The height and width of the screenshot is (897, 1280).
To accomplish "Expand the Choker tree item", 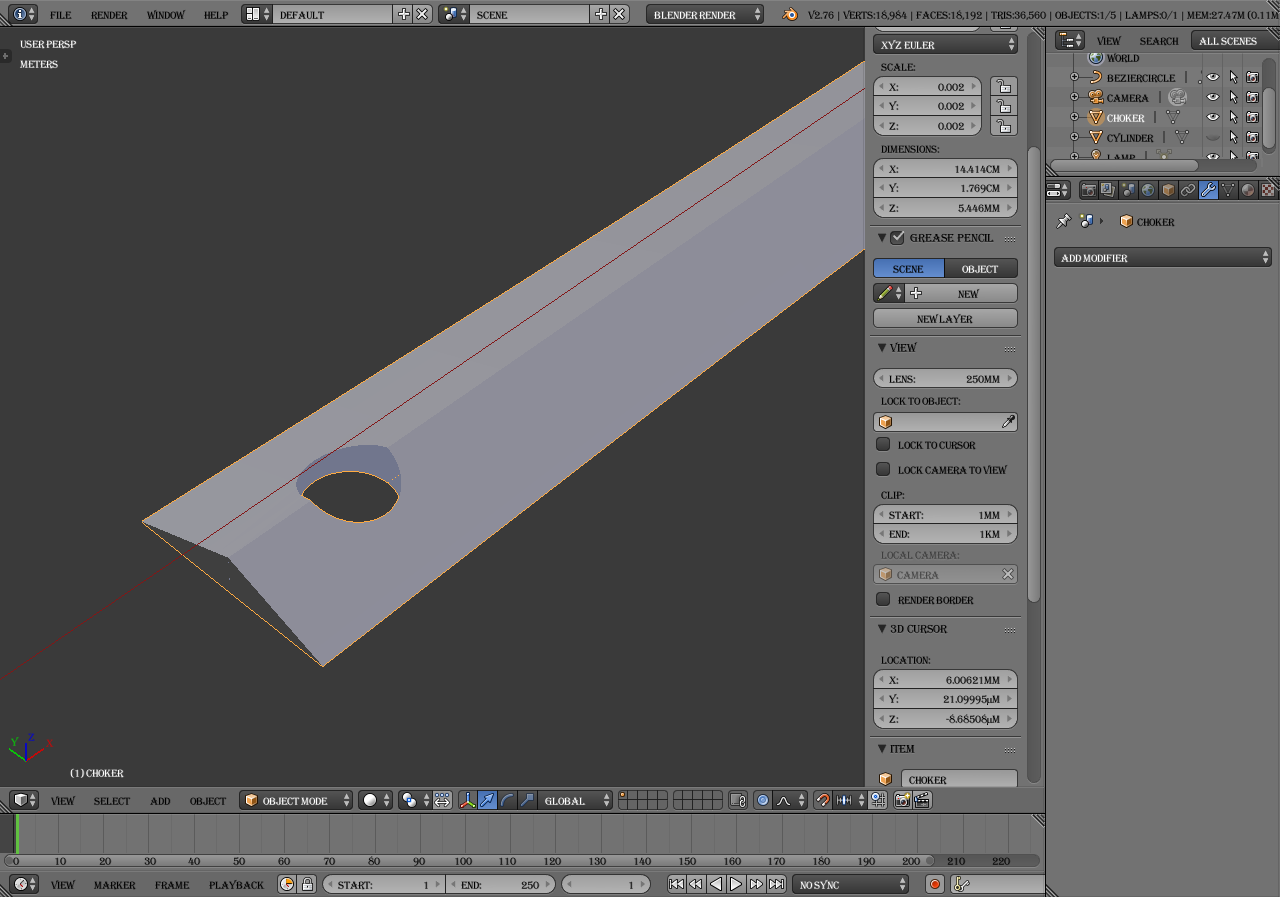I will click(x=1074, y=117).
